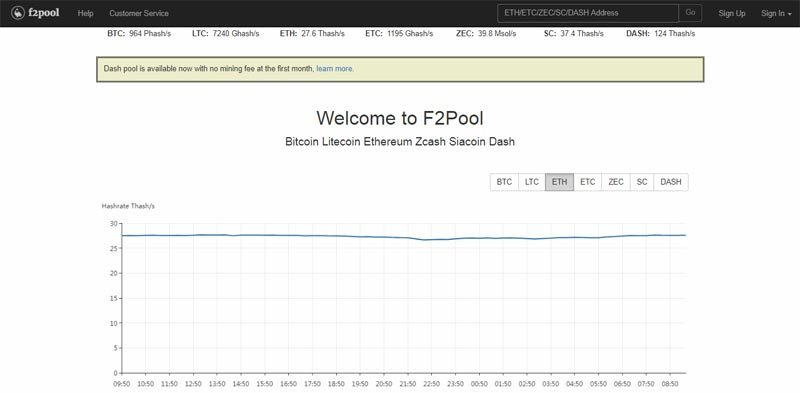
Task: Click the LTC 7240 Ghash/s stat
Action: coord(226,34)
